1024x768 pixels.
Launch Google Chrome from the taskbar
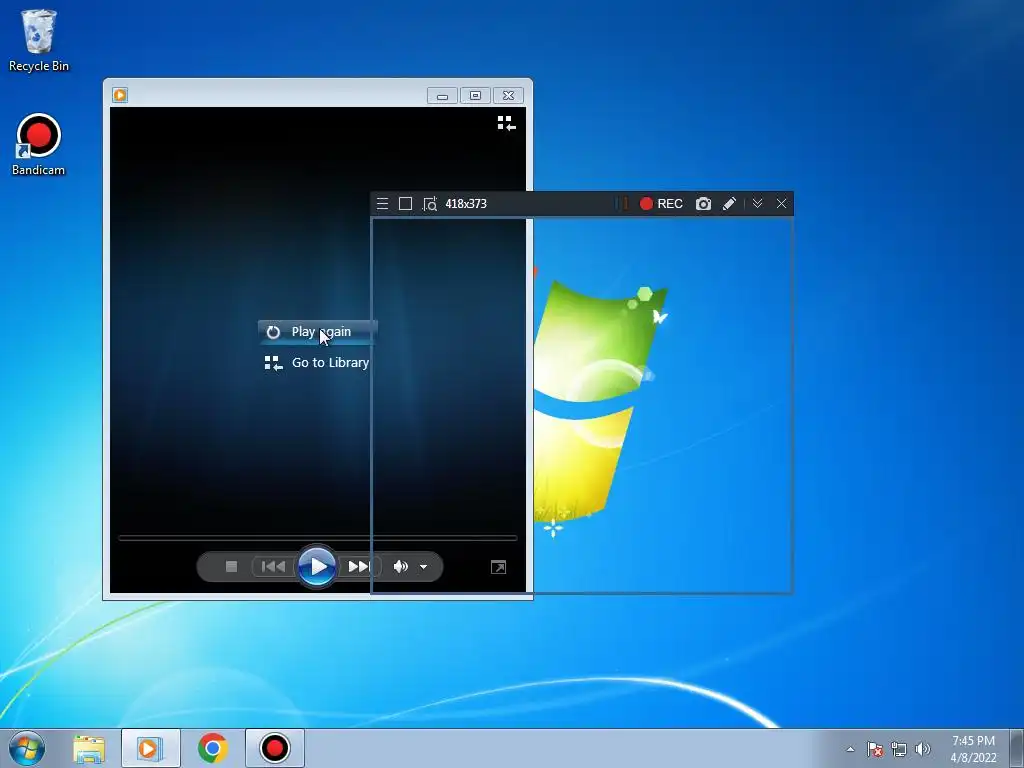[x=213, y=748]
